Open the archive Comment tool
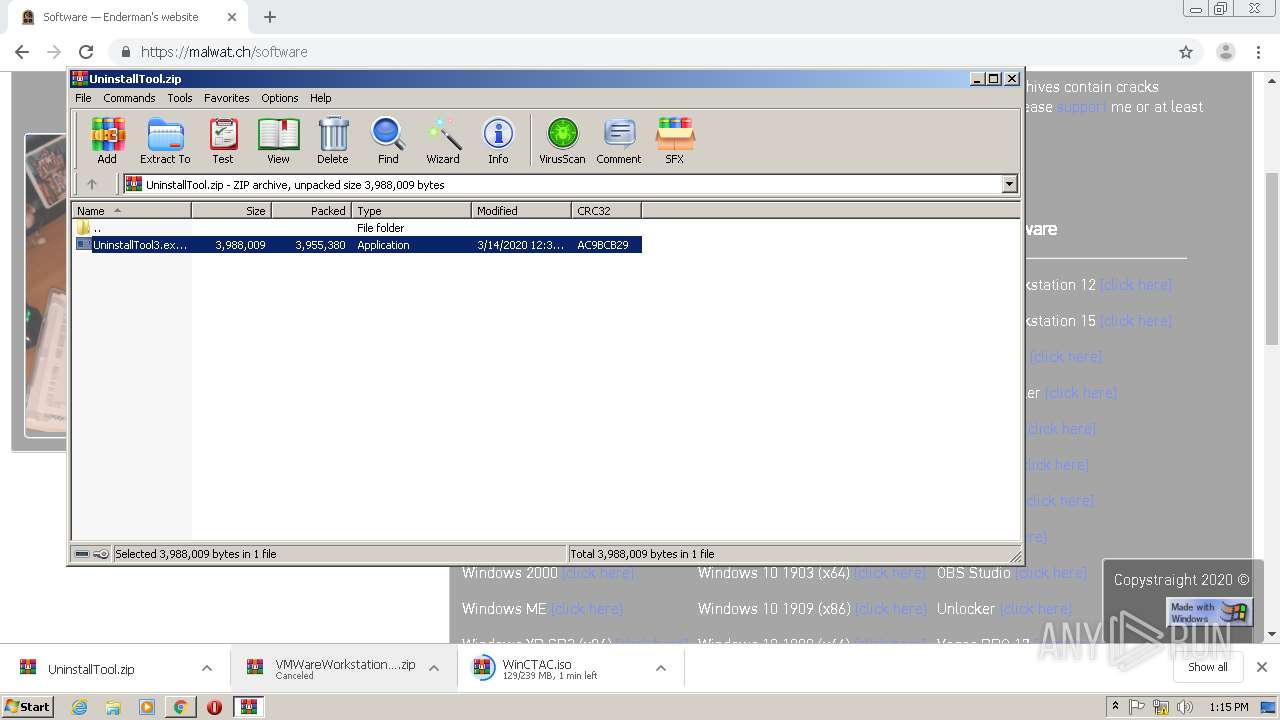The width and height of the screenshot is (1280, 720). tap(619, 140)
